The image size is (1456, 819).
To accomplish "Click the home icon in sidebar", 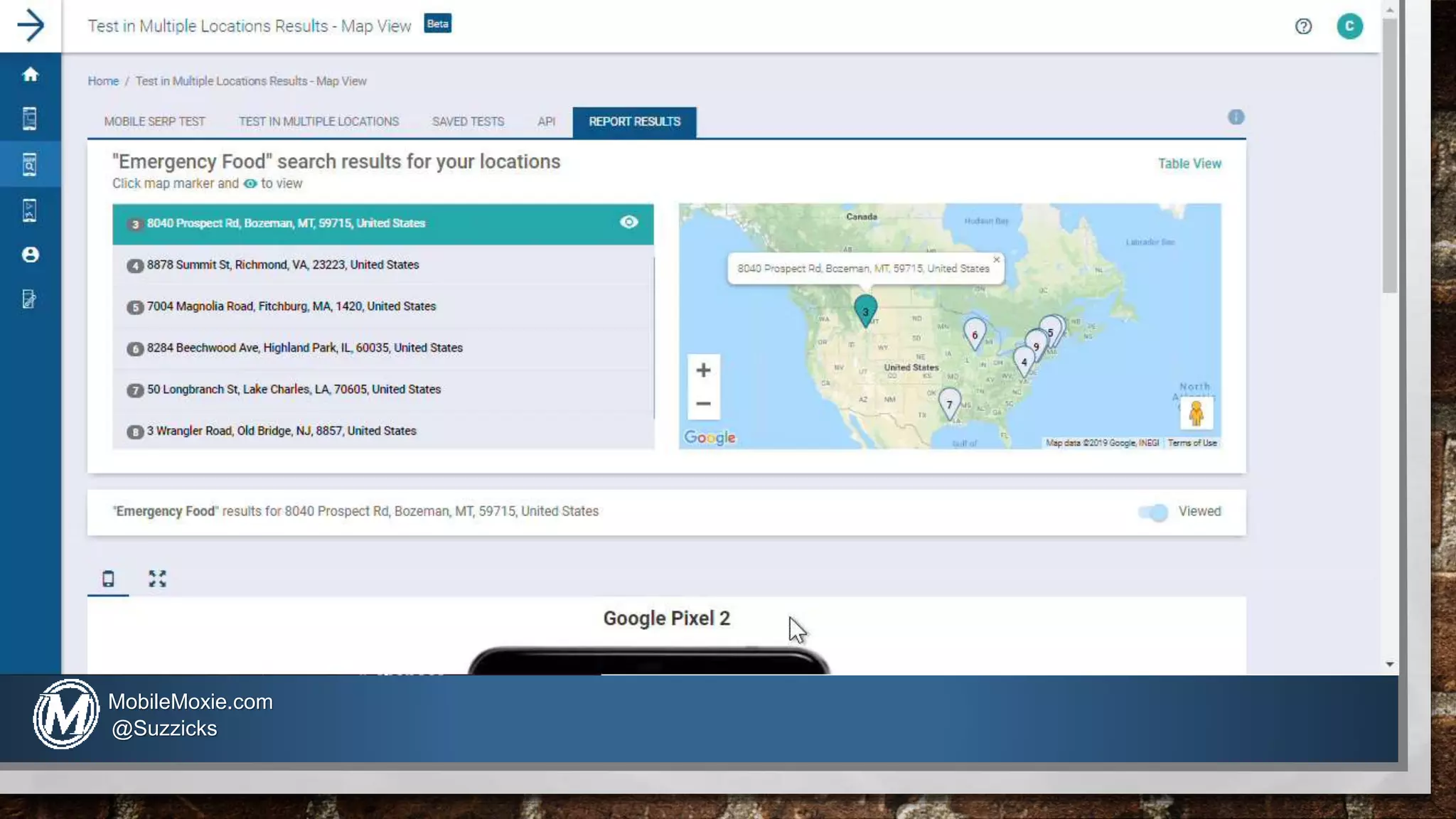I will pyautogui.click(x=30, y=74).
